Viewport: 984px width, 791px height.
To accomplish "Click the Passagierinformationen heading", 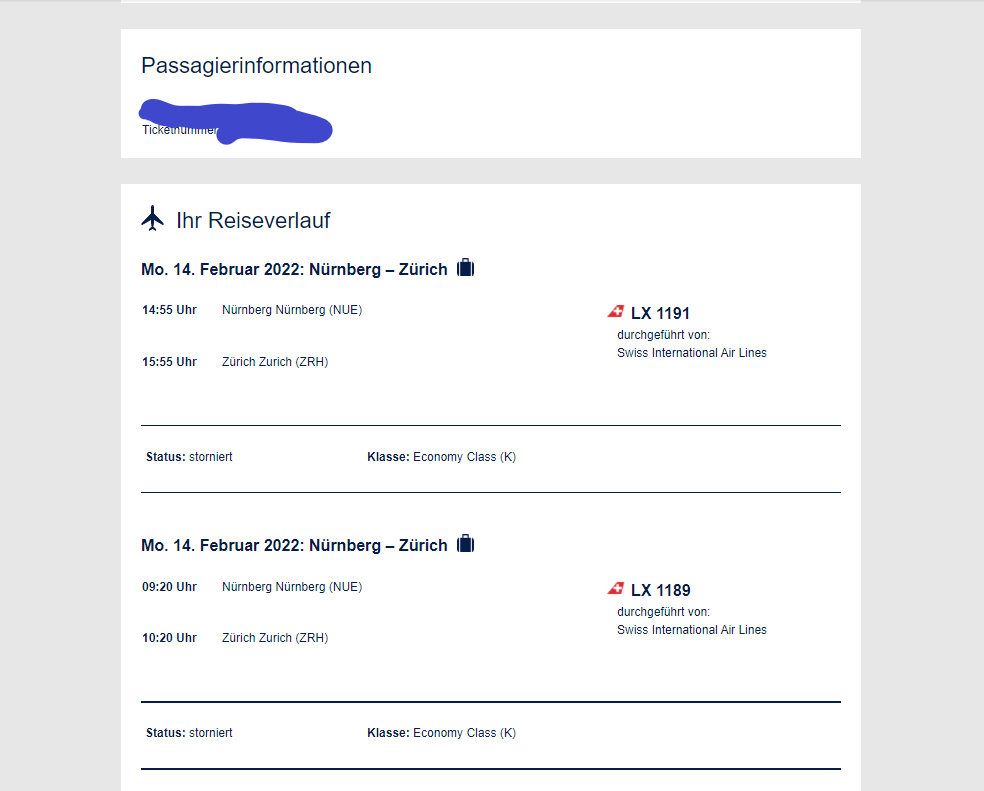I will tap(256, 66).
